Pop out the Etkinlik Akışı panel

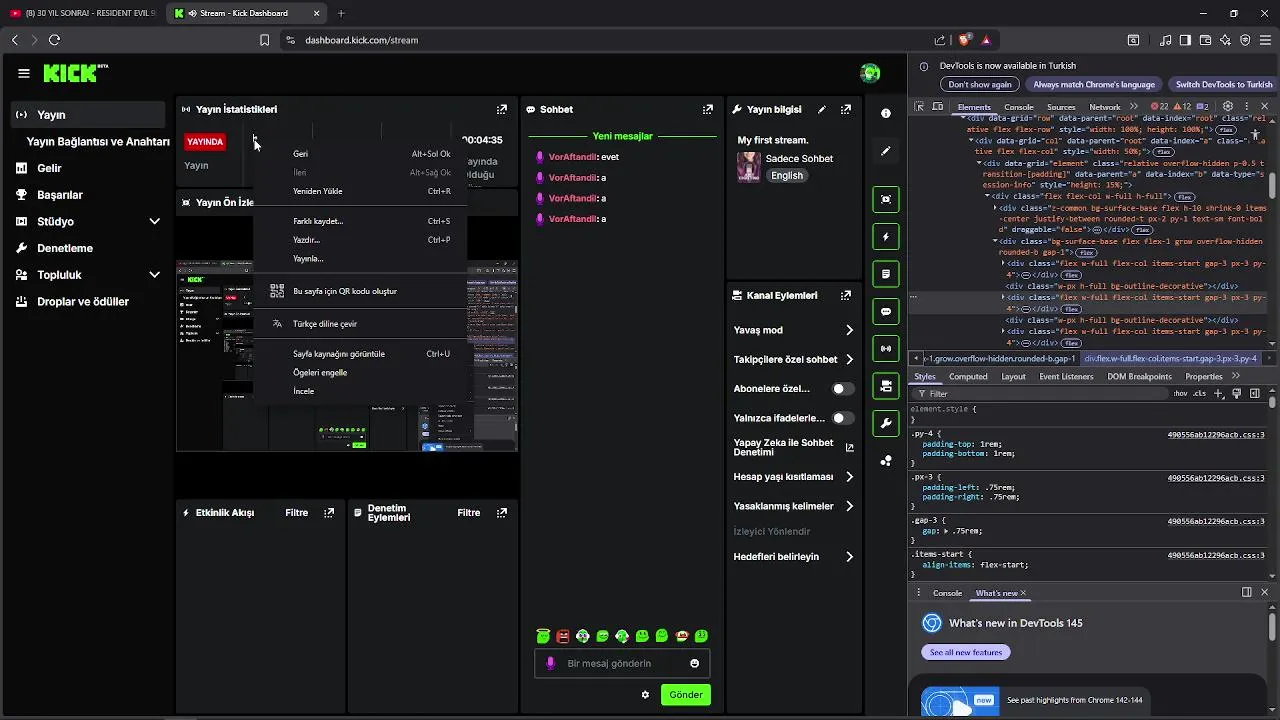[329, 513]
